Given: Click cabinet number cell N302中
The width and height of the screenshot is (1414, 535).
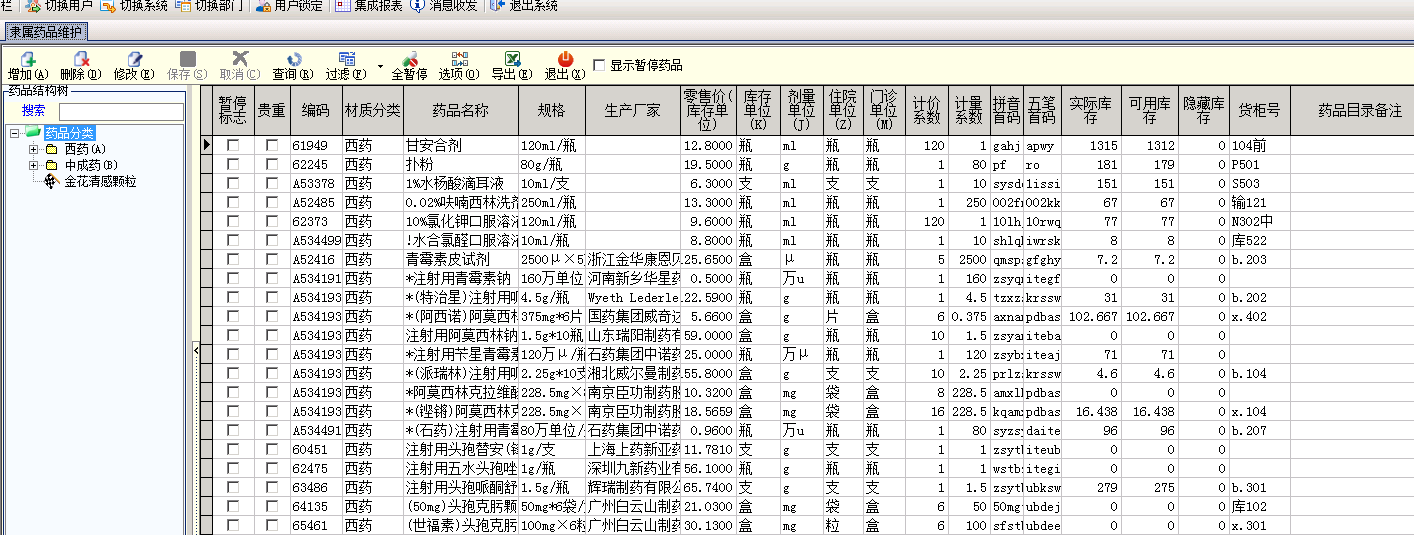Looking at the screenshot, I should pos(1259,222).
